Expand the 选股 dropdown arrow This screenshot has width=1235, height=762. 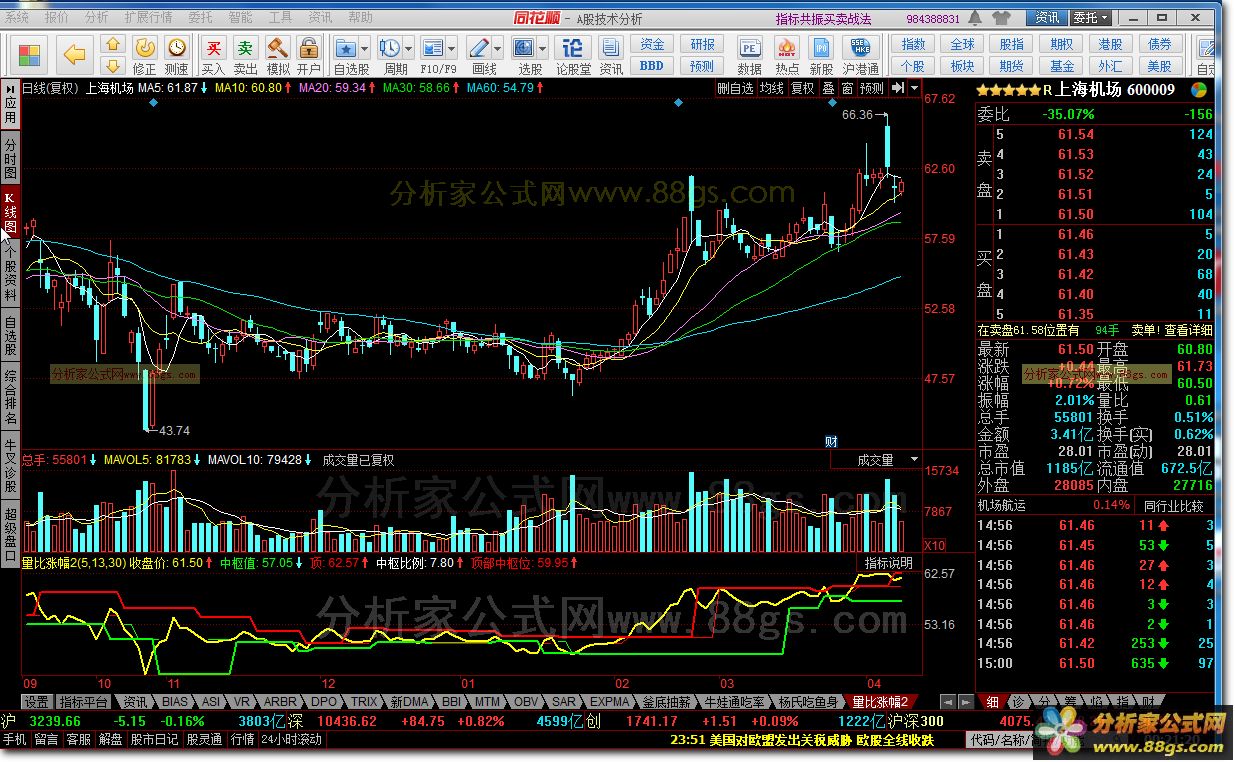tap(542, 48)
